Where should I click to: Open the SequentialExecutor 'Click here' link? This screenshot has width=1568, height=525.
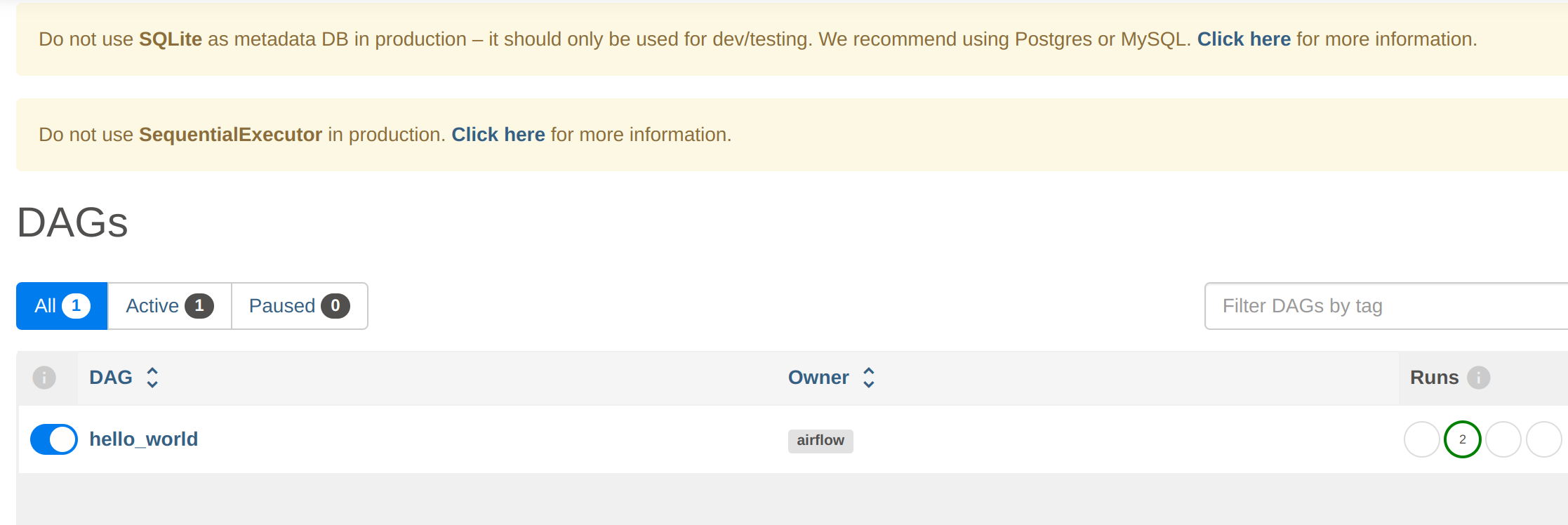(498, 134)
